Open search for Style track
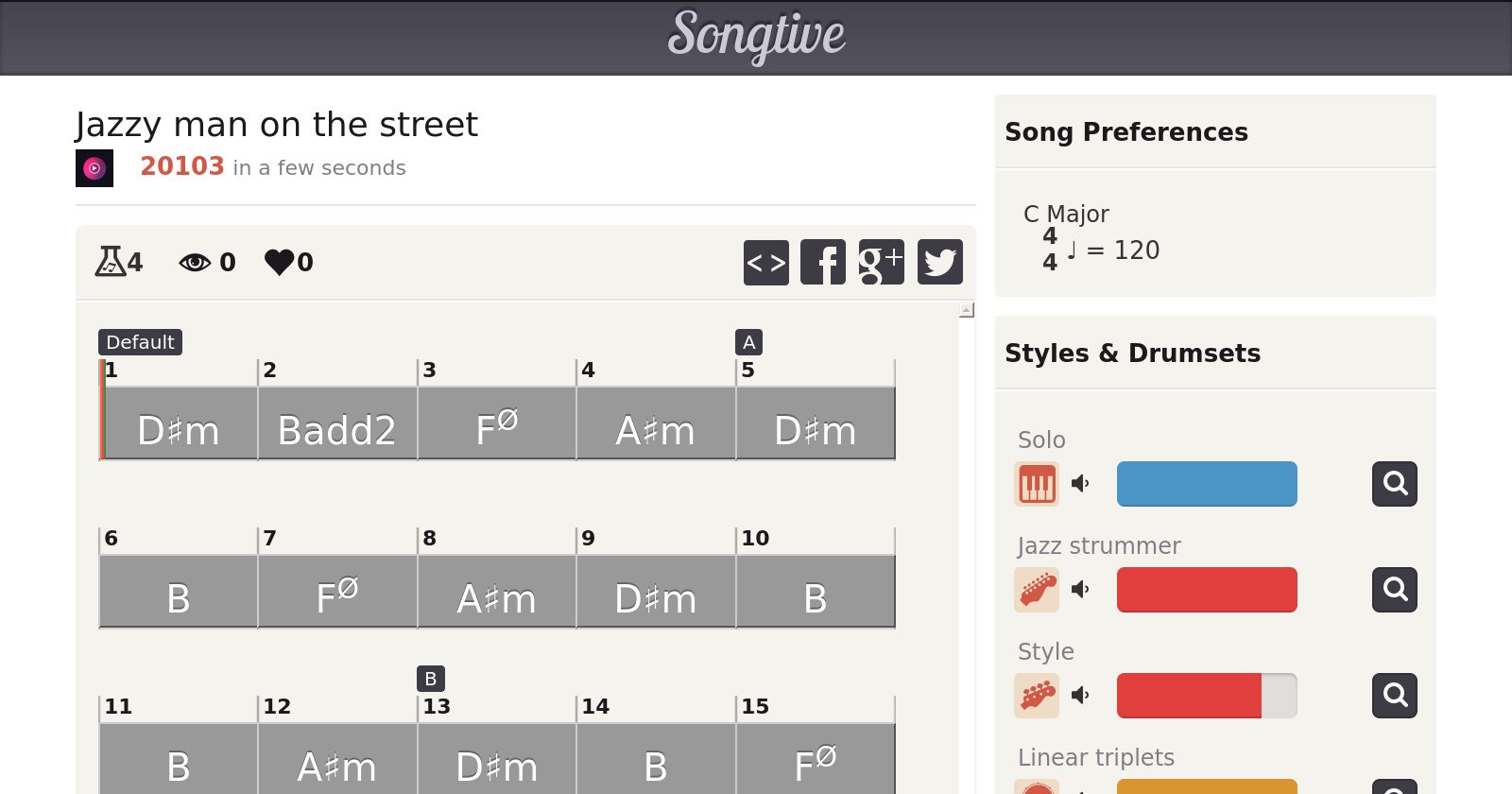The width and height of the screenshot is (1512, 794). pyautogui.click(x=1394, y=696)
